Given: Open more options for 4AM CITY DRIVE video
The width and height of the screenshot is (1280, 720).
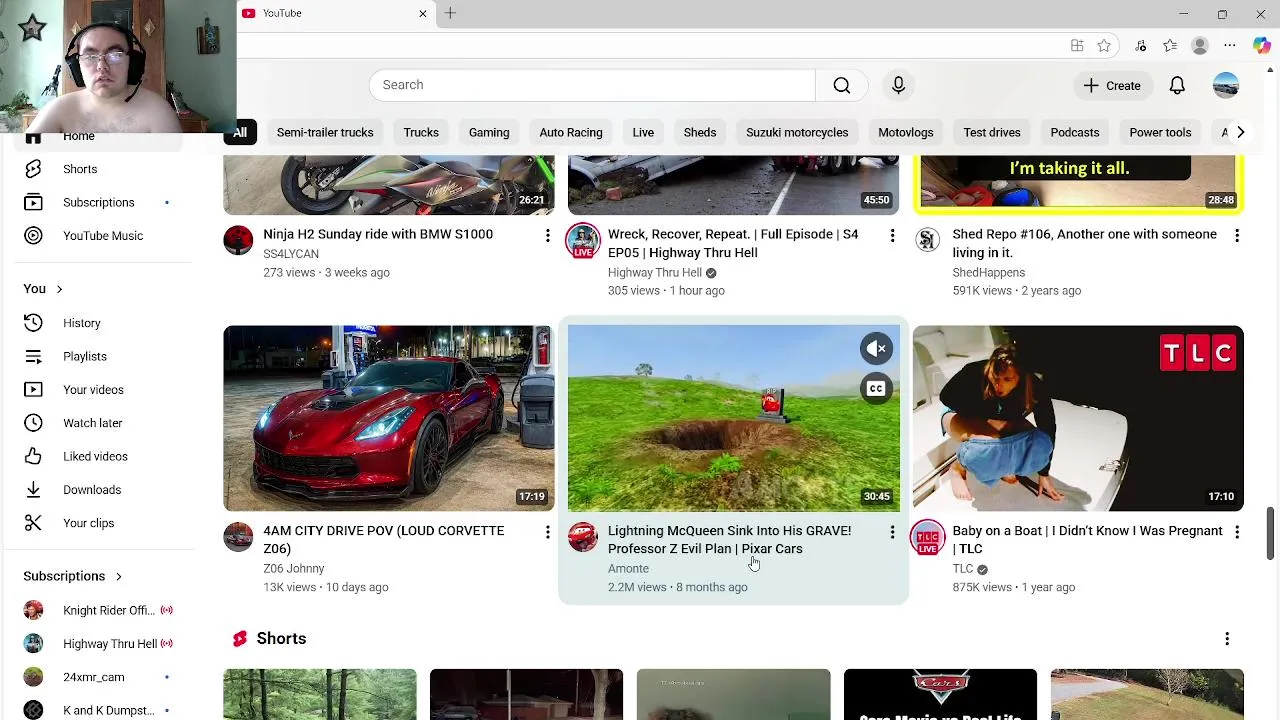Looking at the screenshot, I should (547, 532).
